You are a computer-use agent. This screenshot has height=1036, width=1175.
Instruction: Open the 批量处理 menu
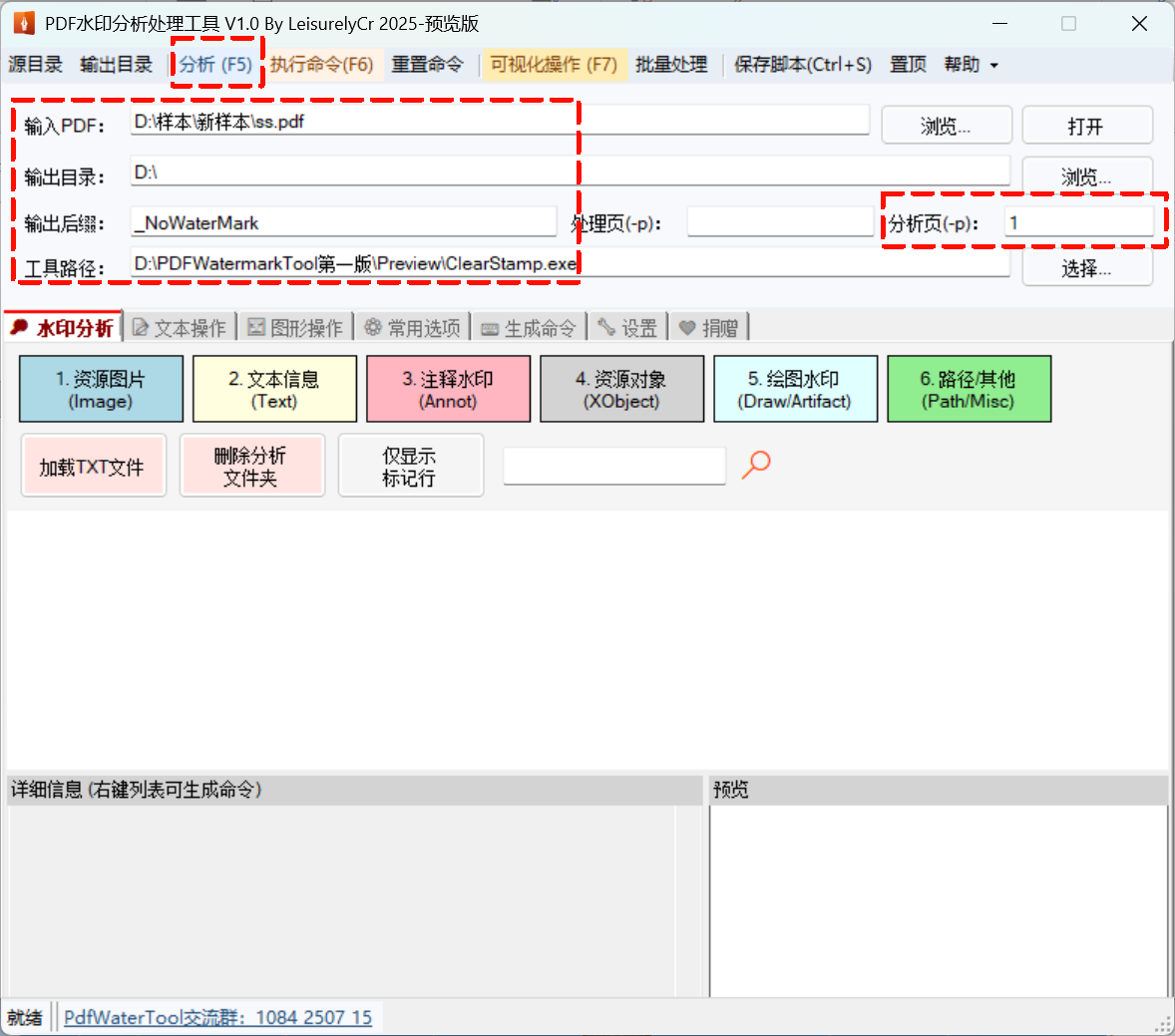pyautogui.click(x=670, y=64)
